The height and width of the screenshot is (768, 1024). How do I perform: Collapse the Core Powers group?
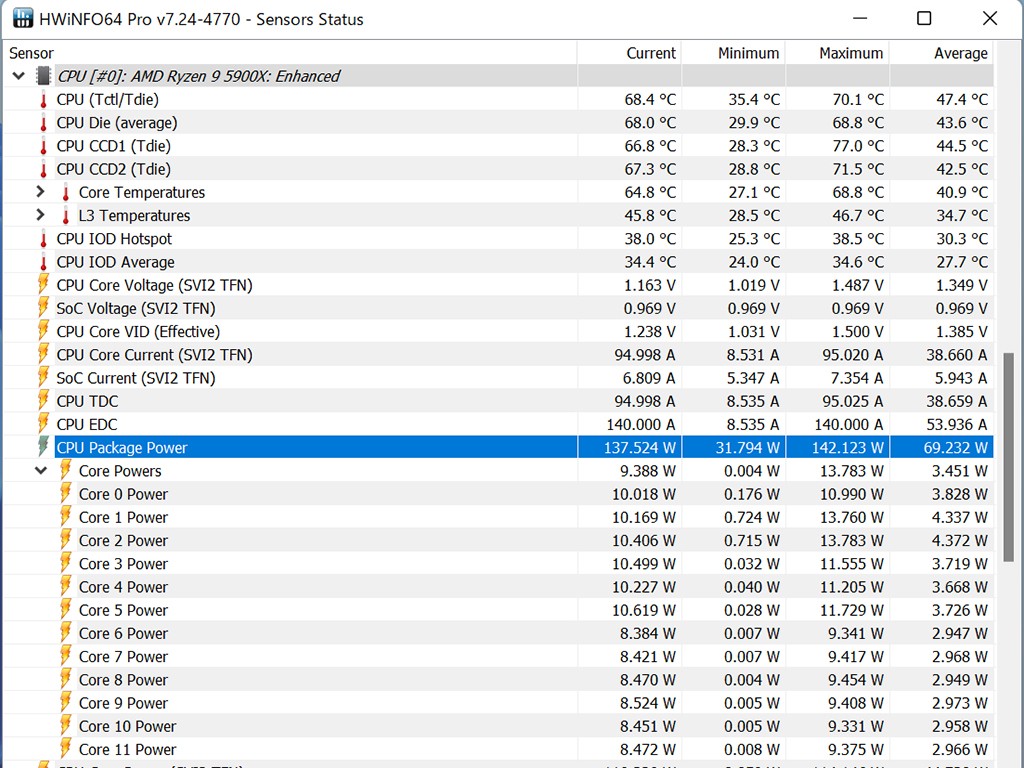[41, 470]
